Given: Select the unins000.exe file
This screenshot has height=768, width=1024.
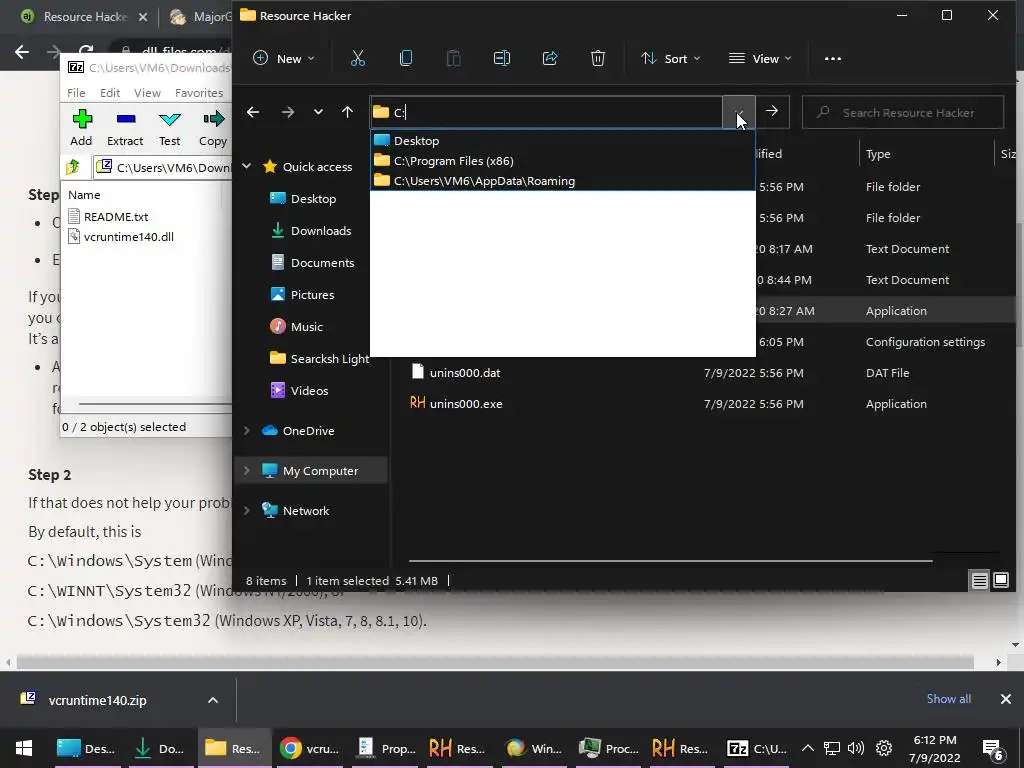Looking at the screenshot, I should 466,404.
